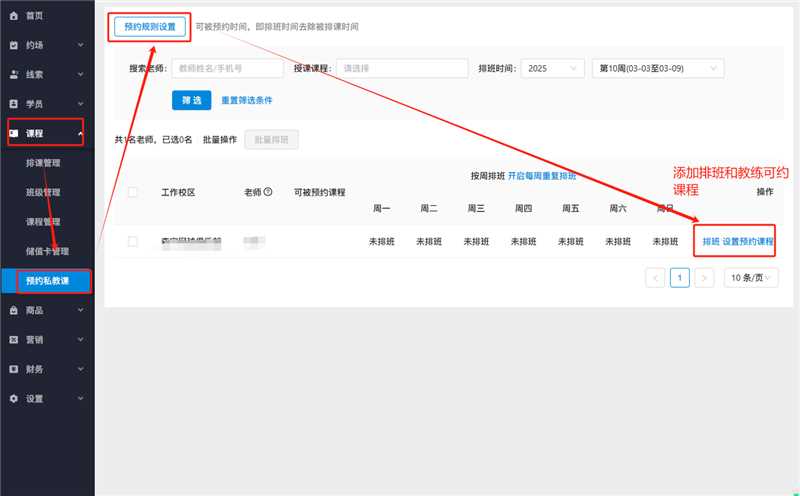Click the 学员 student icon in sidebar
The width and height of the screenshot is (800, 496).
point(14,104)
